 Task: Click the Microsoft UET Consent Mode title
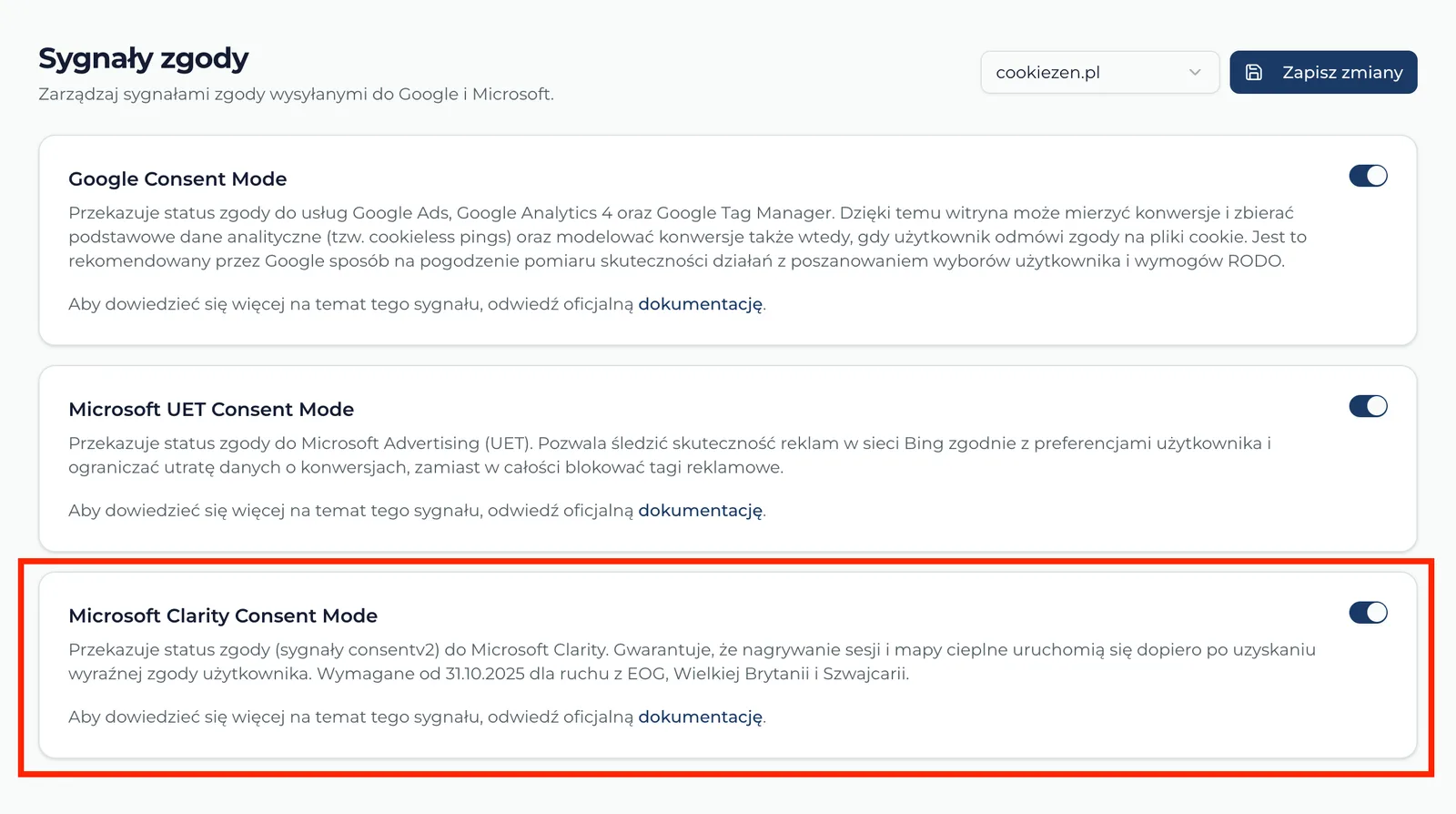211,410
